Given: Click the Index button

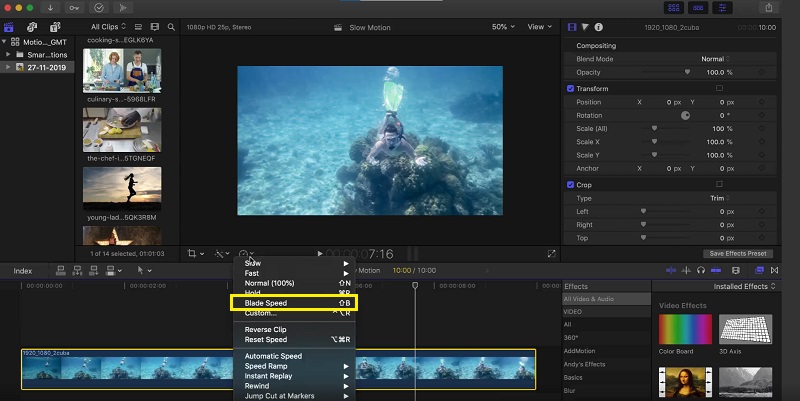Looking at the screenshot, I should tap(23, 270).
